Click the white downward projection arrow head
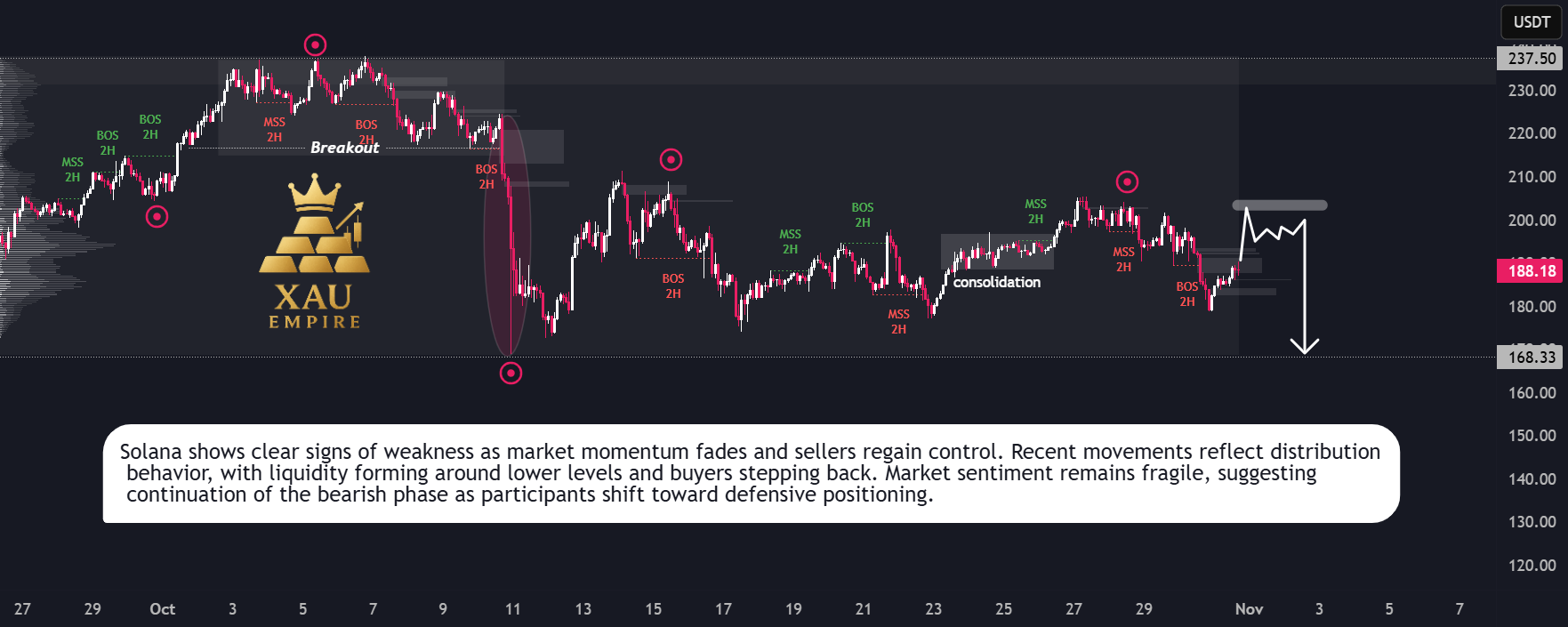The image size is (1568, 627). click(1305, 346)
